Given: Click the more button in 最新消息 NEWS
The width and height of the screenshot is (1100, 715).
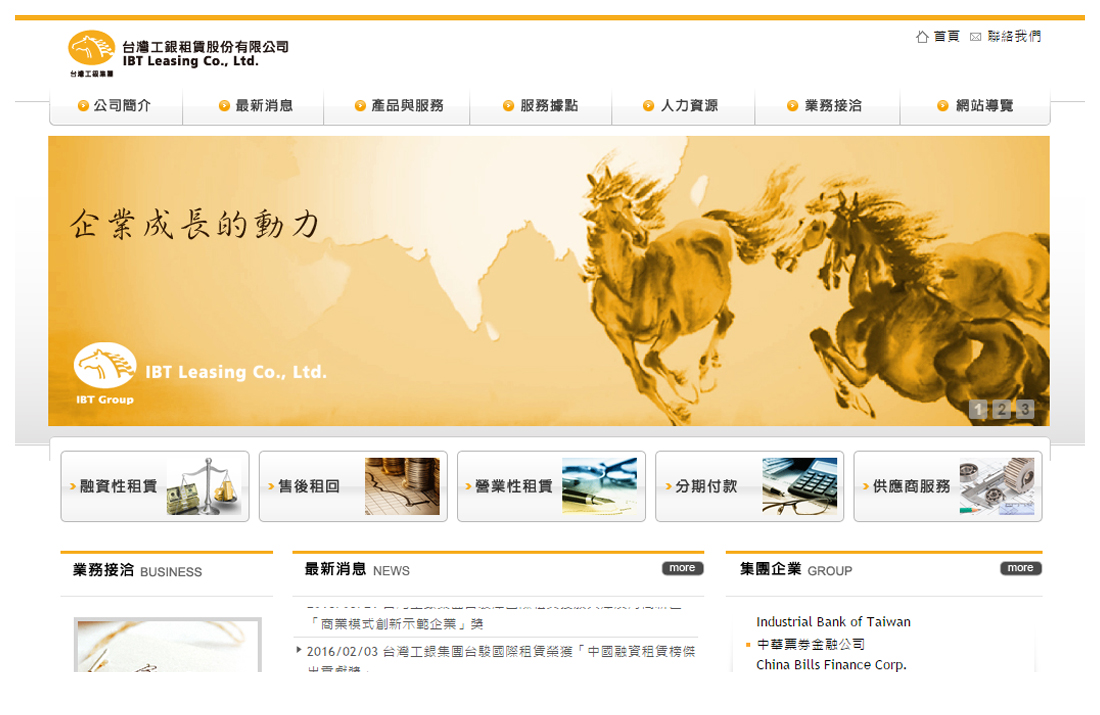Looking at the screenshot, I should (682, 568).
